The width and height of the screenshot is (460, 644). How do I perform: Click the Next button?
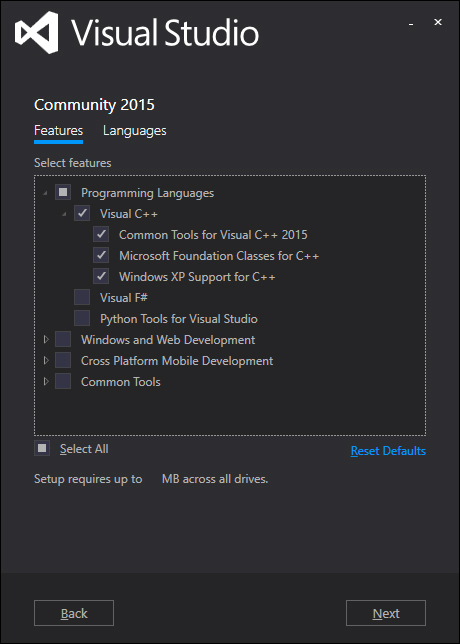click(x=386, y=613)
